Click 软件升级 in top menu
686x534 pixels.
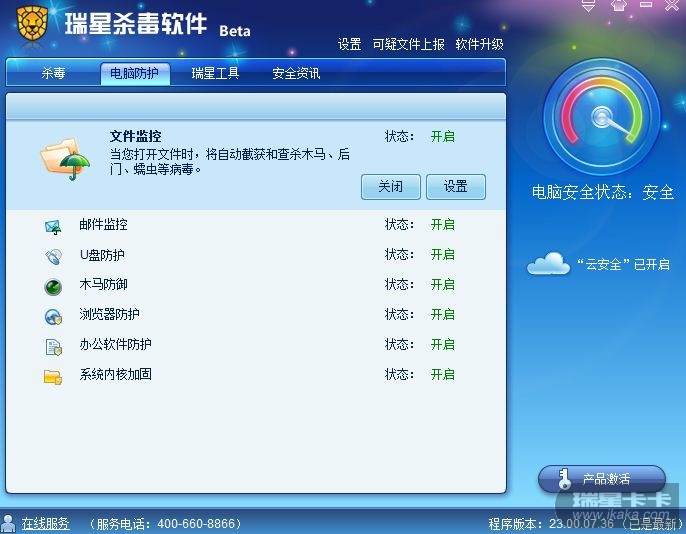(x=480, y=44)
